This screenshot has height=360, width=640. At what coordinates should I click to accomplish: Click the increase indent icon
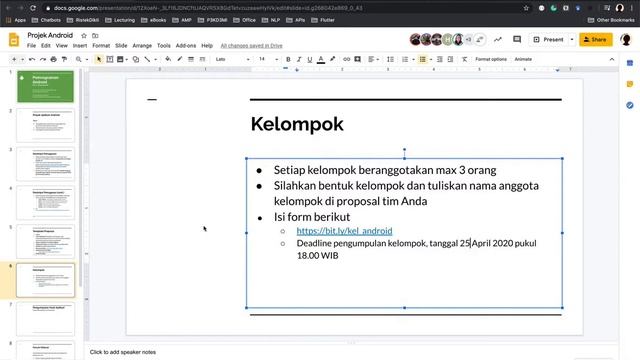click(450, 60)
